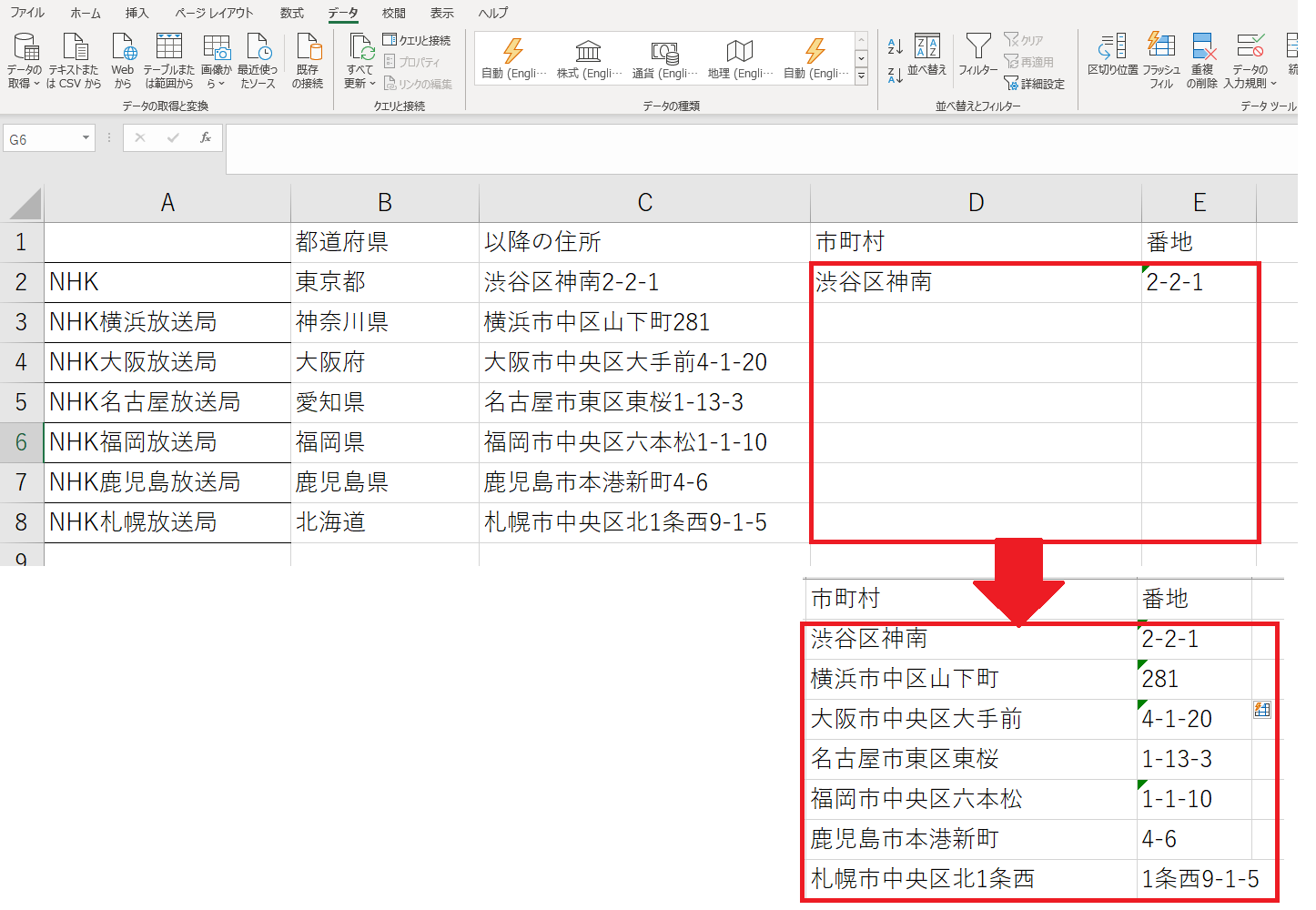Viewport: 1316px width, 910px height.
Task: Select the first 自動 (English) data type
Action: click(513, 59)
